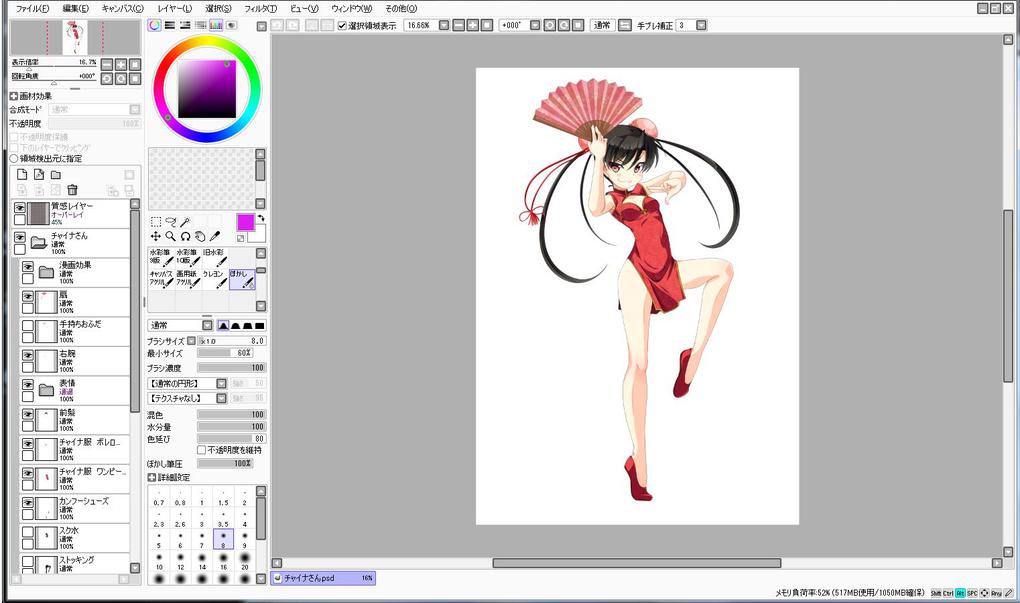Viewport: 1020px width, 603px height.
Task: Open the フィルタ menu
Action: [x=260, y=8]
